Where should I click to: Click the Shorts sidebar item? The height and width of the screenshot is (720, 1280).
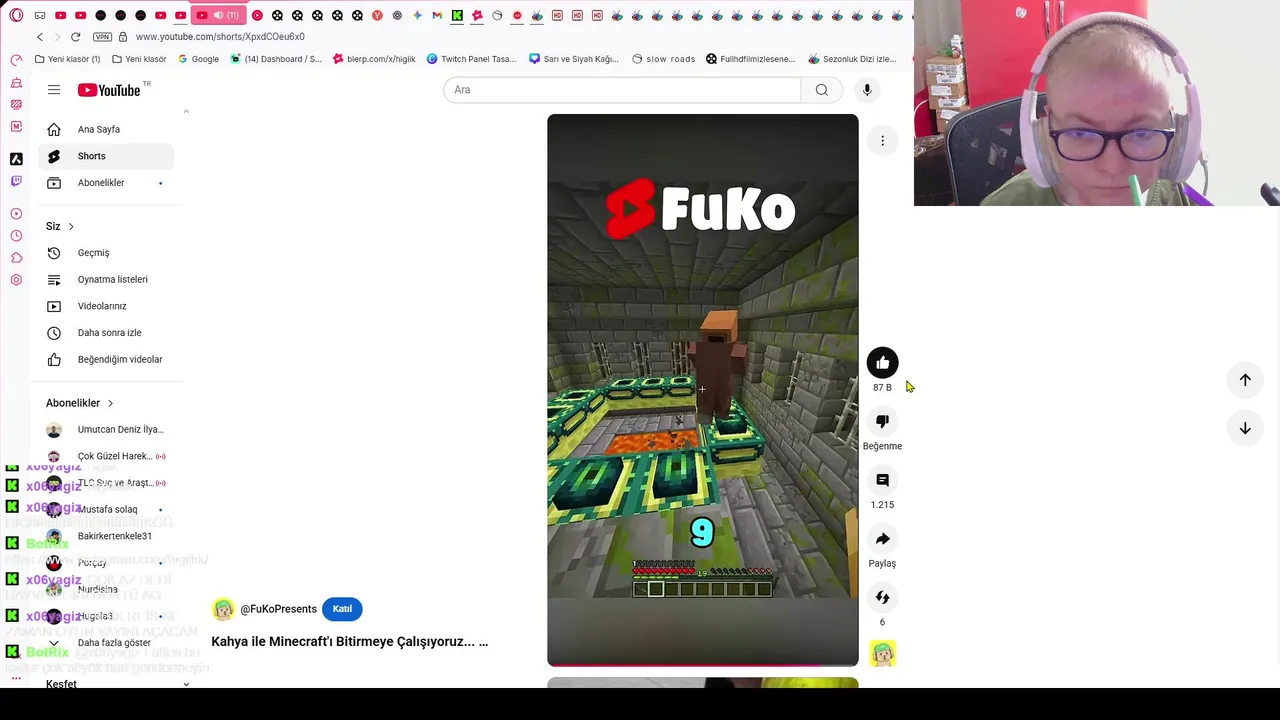(106, 156)
